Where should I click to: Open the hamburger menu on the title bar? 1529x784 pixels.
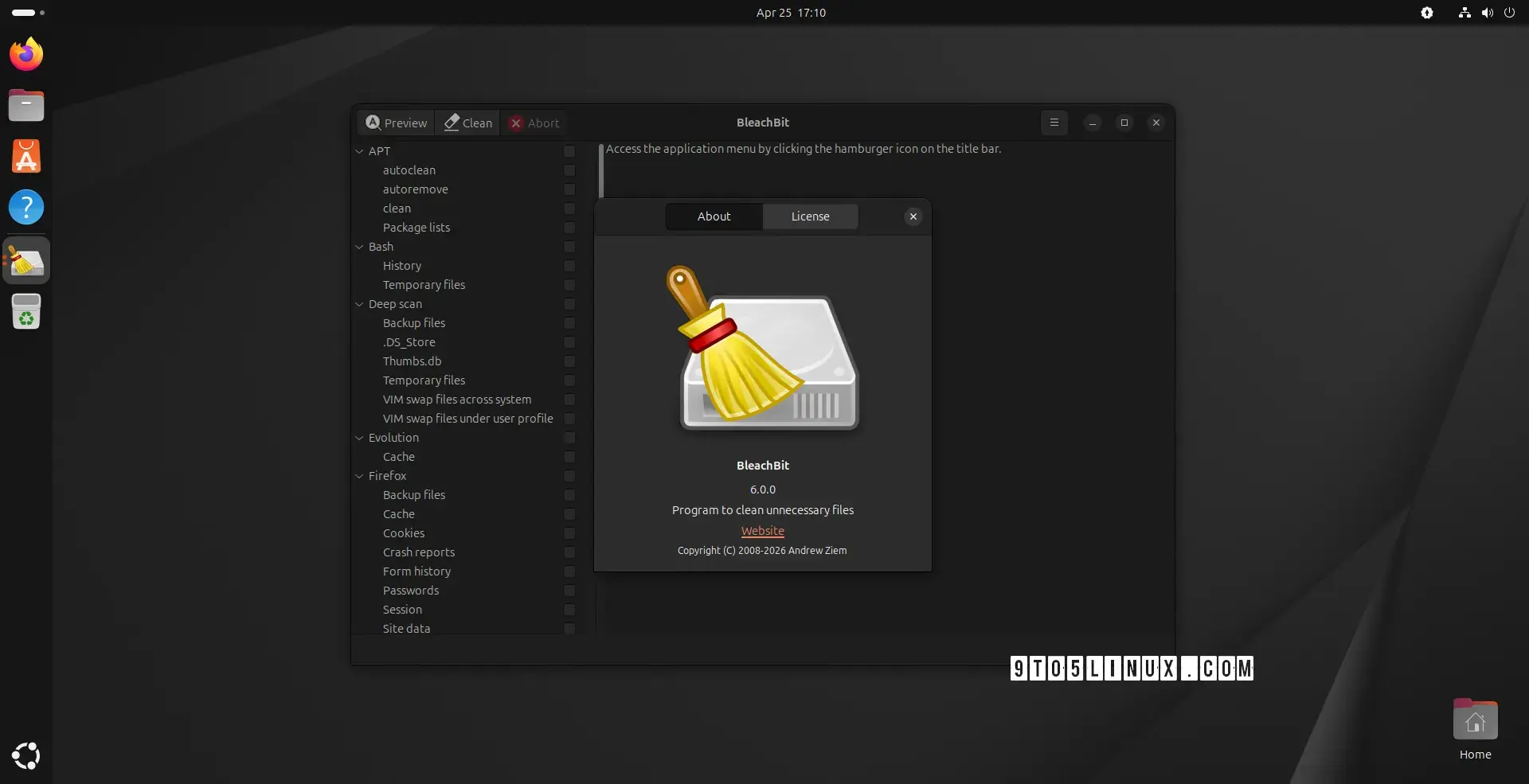click(1054, 123)
